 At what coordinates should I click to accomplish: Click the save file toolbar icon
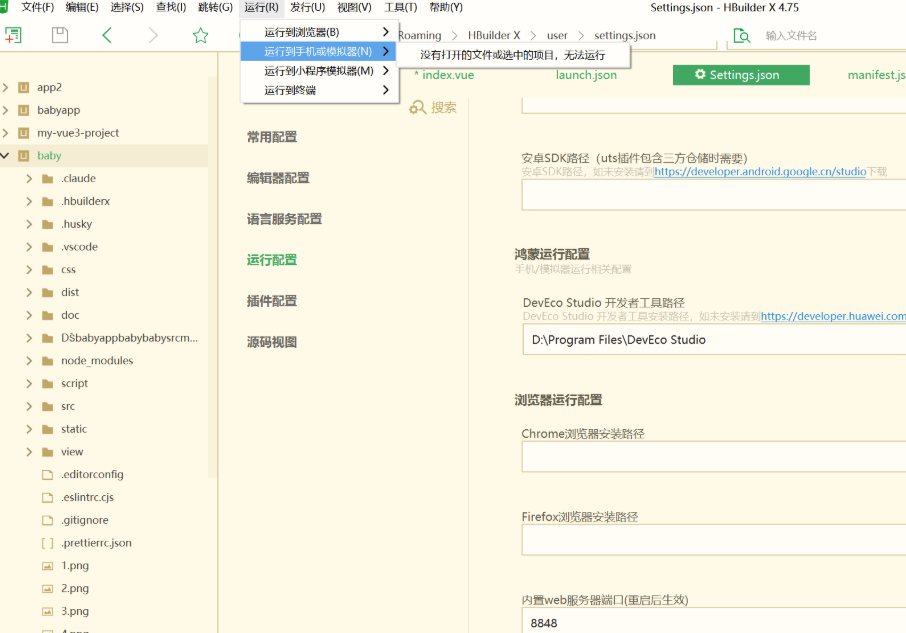[x=60, y=35]
